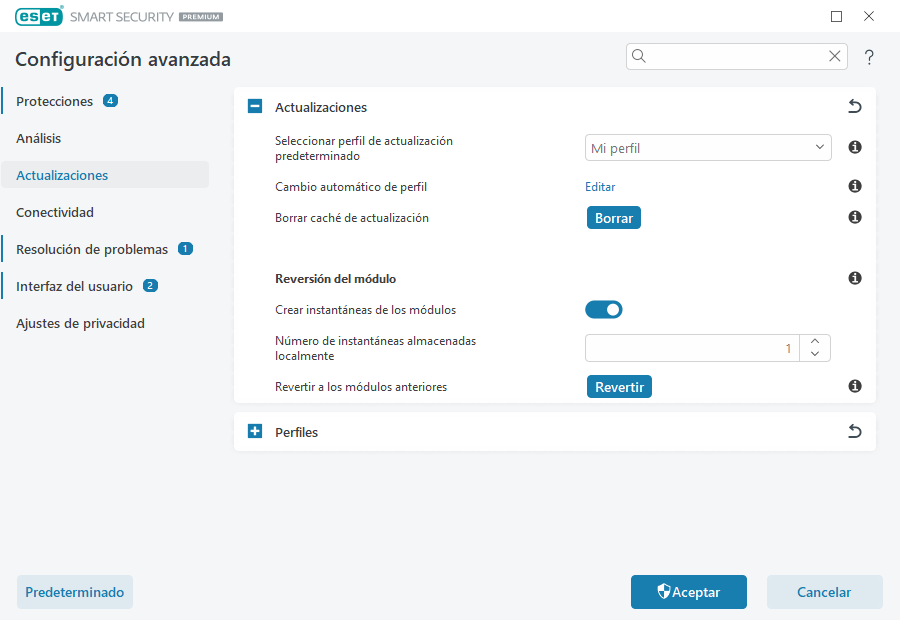Increase stored snapshots with the up stepper arrow

pyautogui.click(x=816, y=341)
